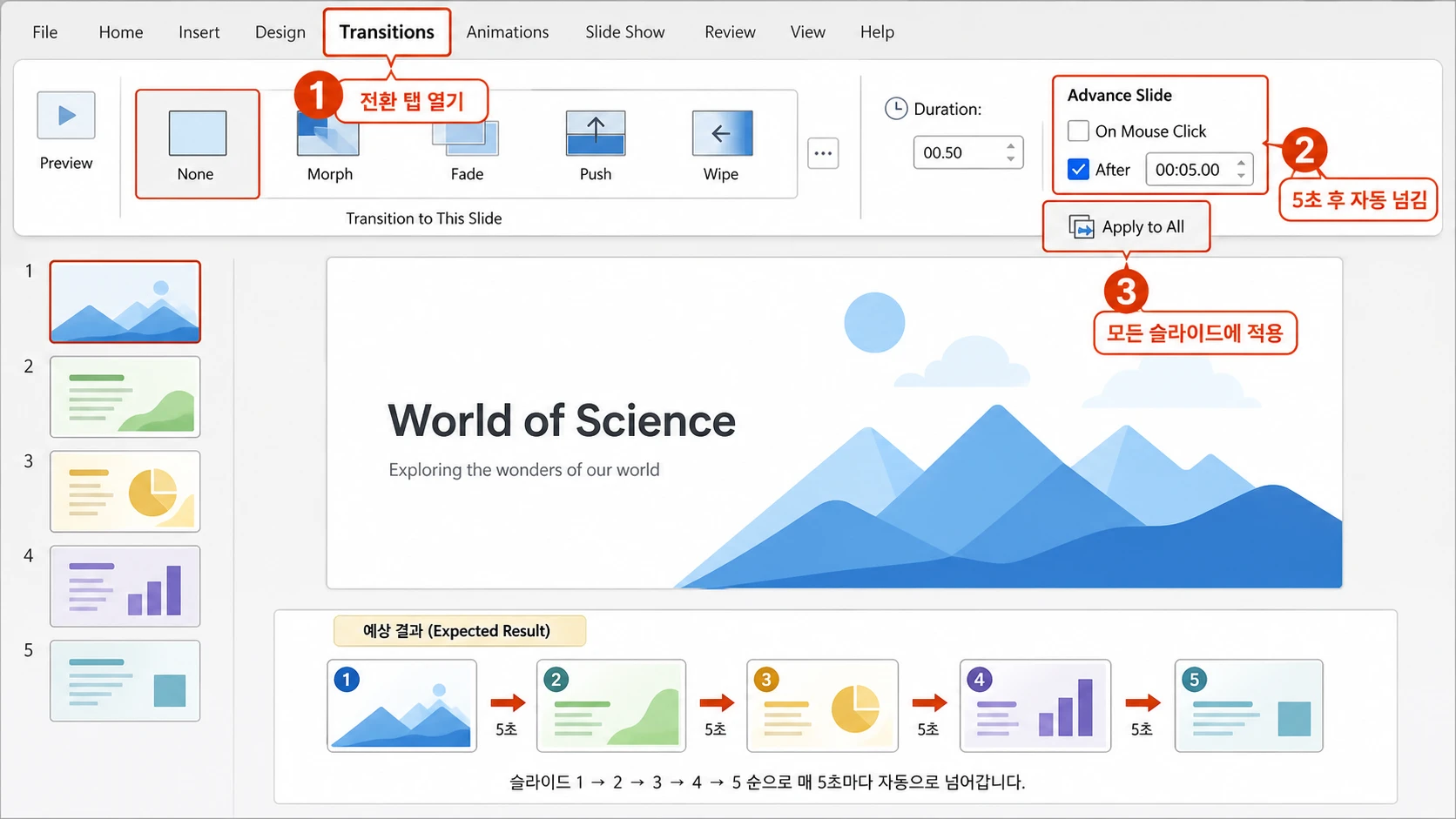Click the subtitle Exploring the wonders of our world
The height and width of the screenshot is (819, 1456).
click(524, 470)
